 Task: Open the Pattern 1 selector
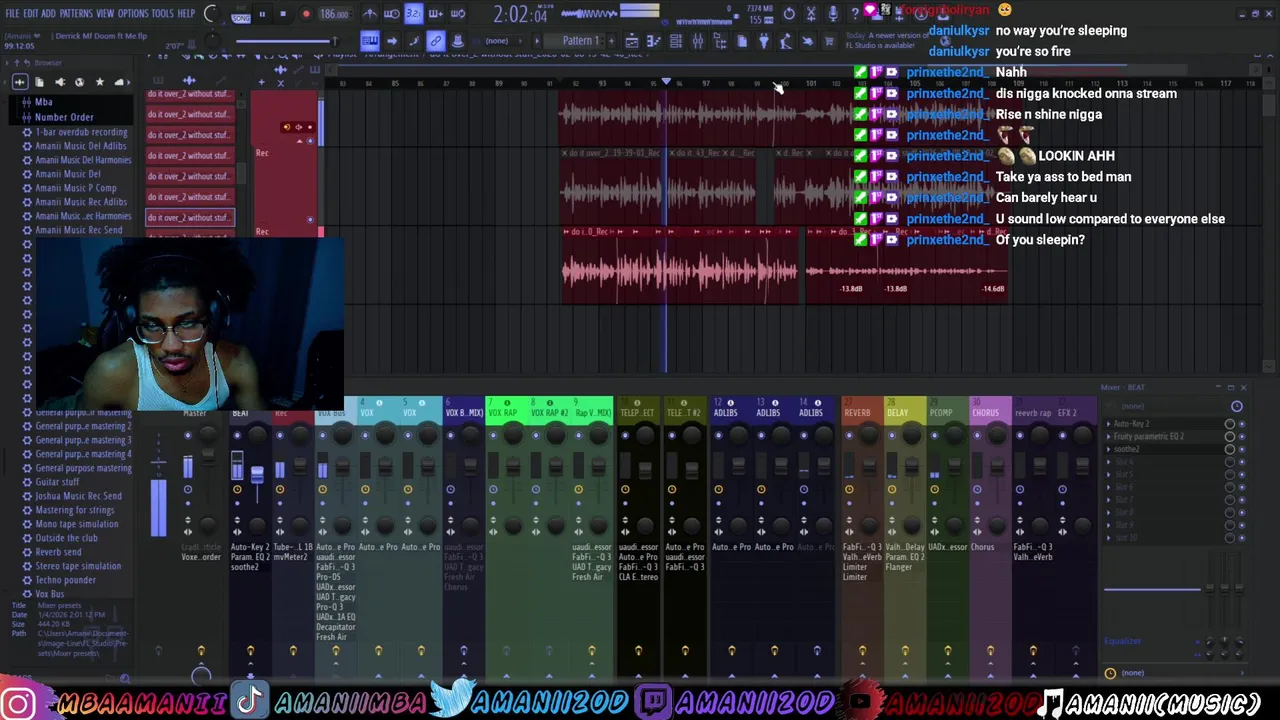tap(580, 41)
